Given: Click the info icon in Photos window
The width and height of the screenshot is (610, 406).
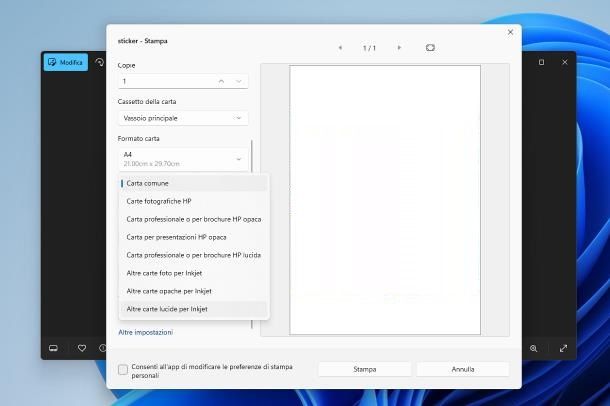Looking at the screenshot, I should (x=102, y=348).
